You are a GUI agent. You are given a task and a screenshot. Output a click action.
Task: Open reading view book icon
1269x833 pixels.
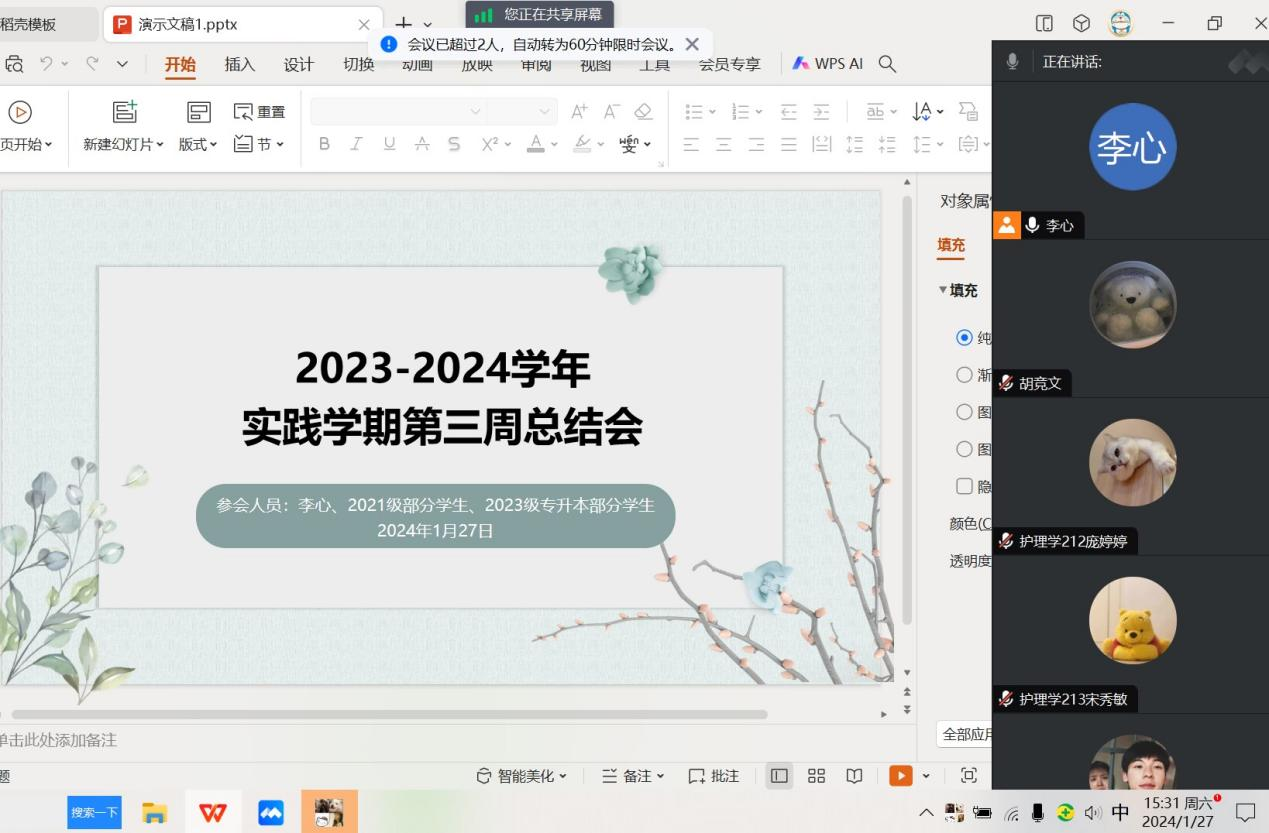[x=854, y=776]
